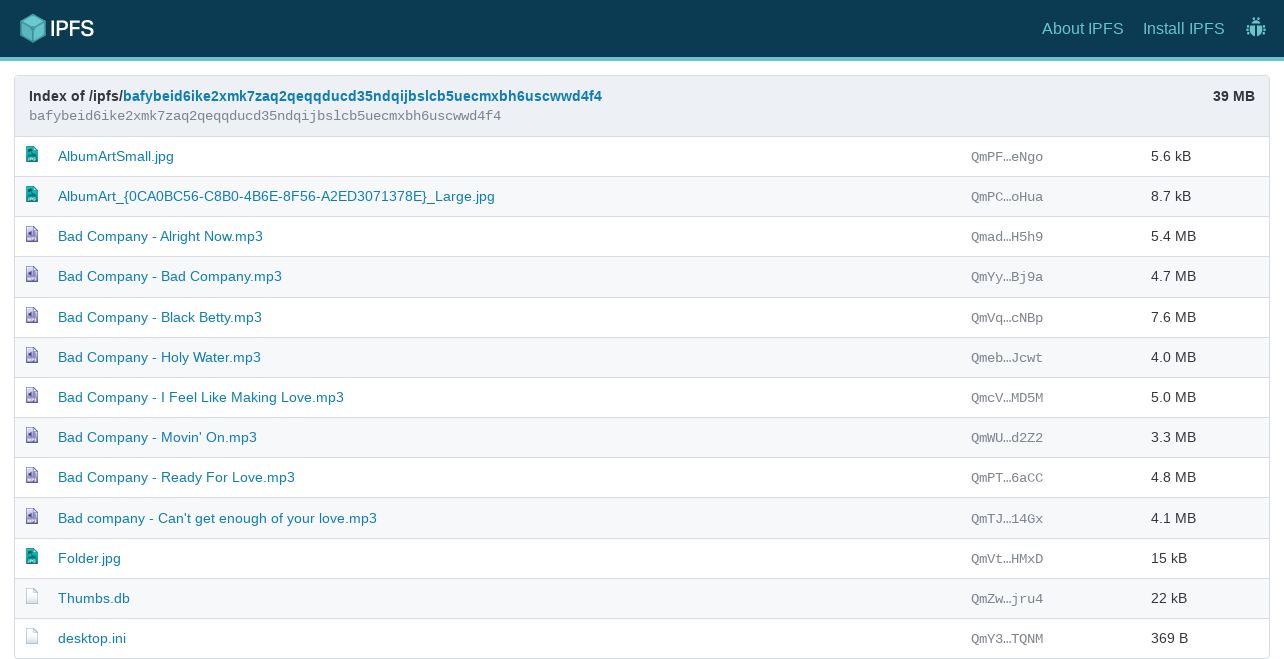Open Bad Company - Holy Water.mp3
The width and height of the screenshot is (1284, 659).
[159, 357]
